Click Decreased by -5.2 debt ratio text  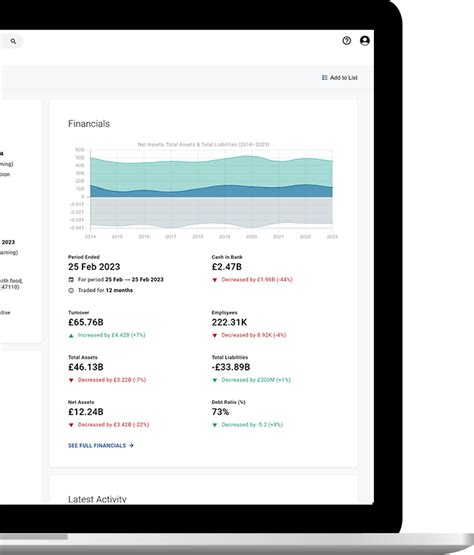click(x=252, y=425)
